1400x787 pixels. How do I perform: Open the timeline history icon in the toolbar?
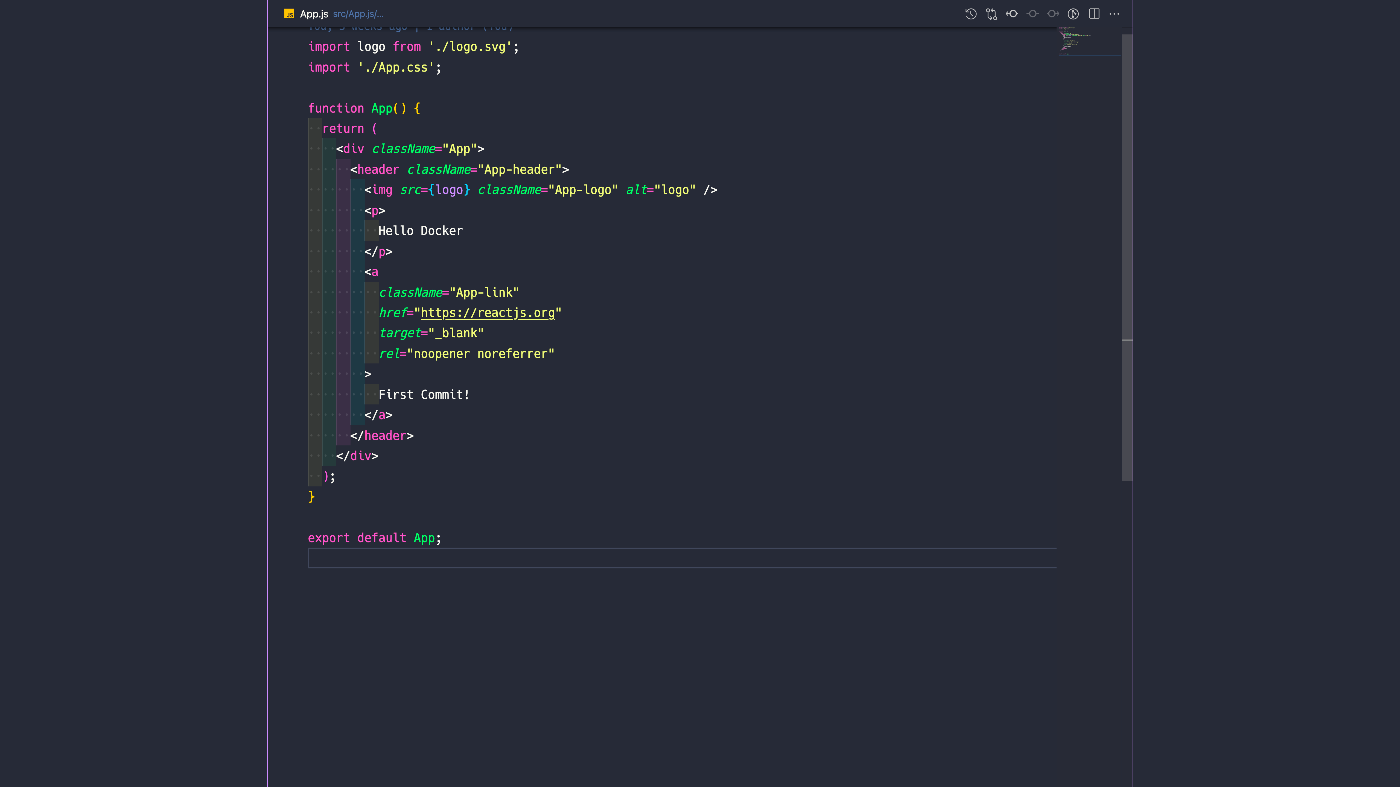coord(971,14)
